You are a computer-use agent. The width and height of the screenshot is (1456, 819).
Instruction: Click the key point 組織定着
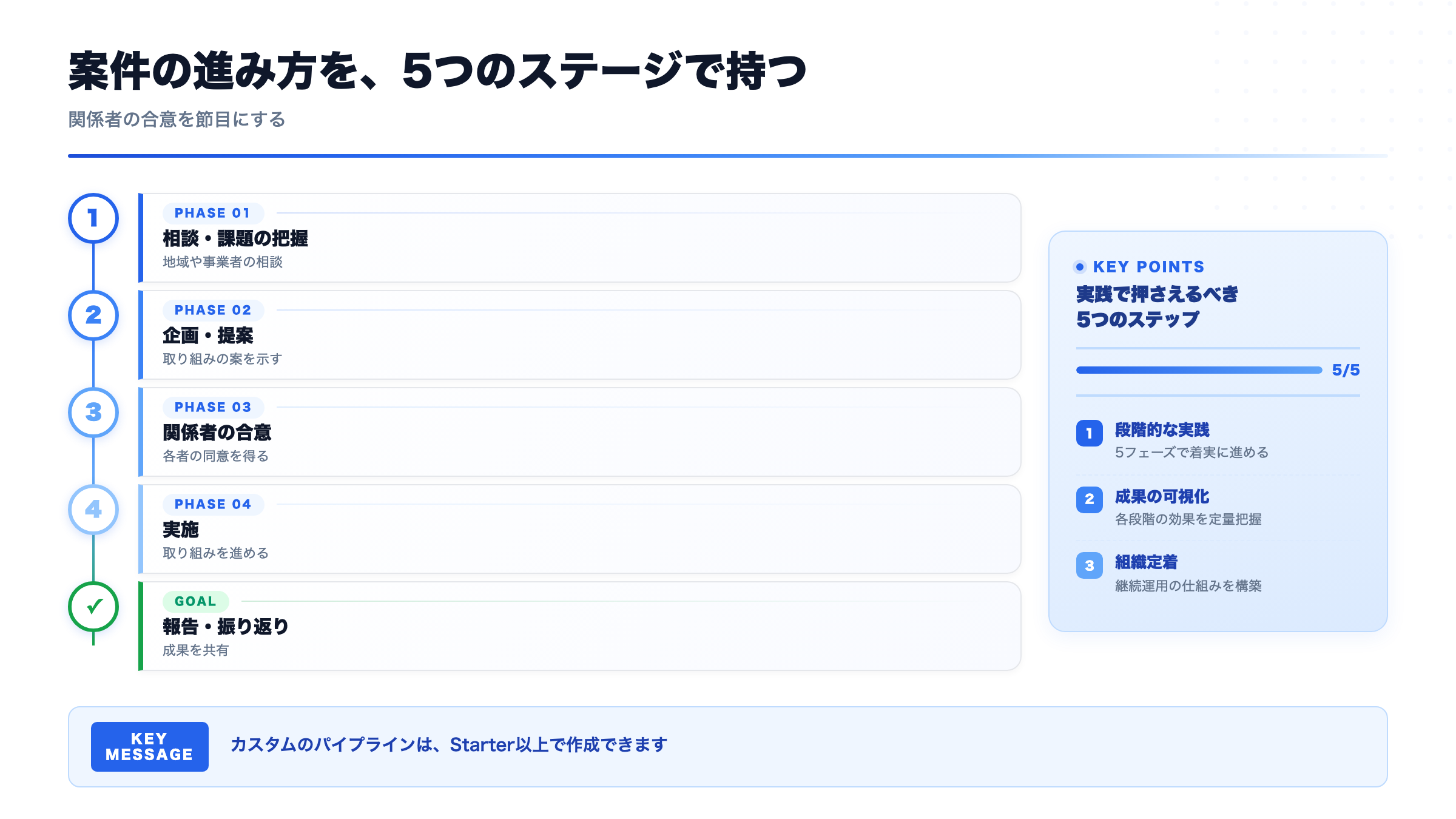coord(1147,562)
